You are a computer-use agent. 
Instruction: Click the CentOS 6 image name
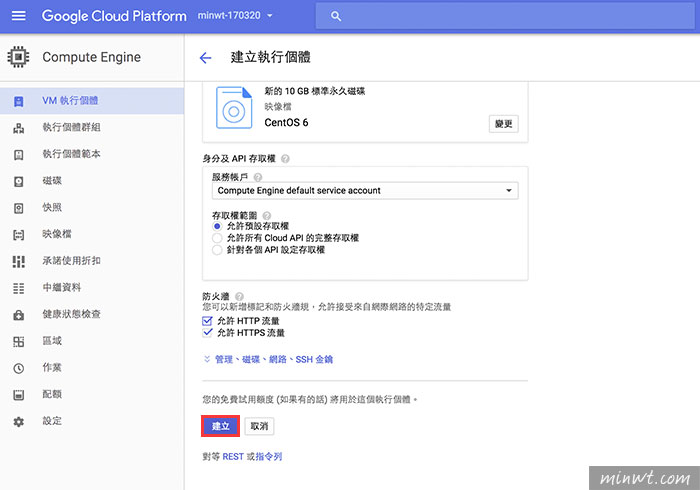pos(286,123)
